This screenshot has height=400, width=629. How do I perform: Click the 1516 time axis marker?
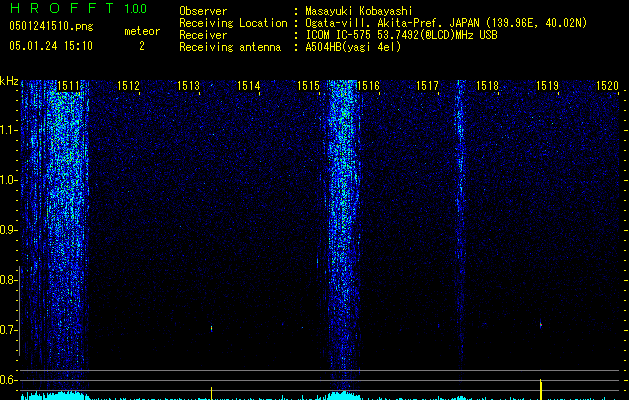tap(368, 86)
